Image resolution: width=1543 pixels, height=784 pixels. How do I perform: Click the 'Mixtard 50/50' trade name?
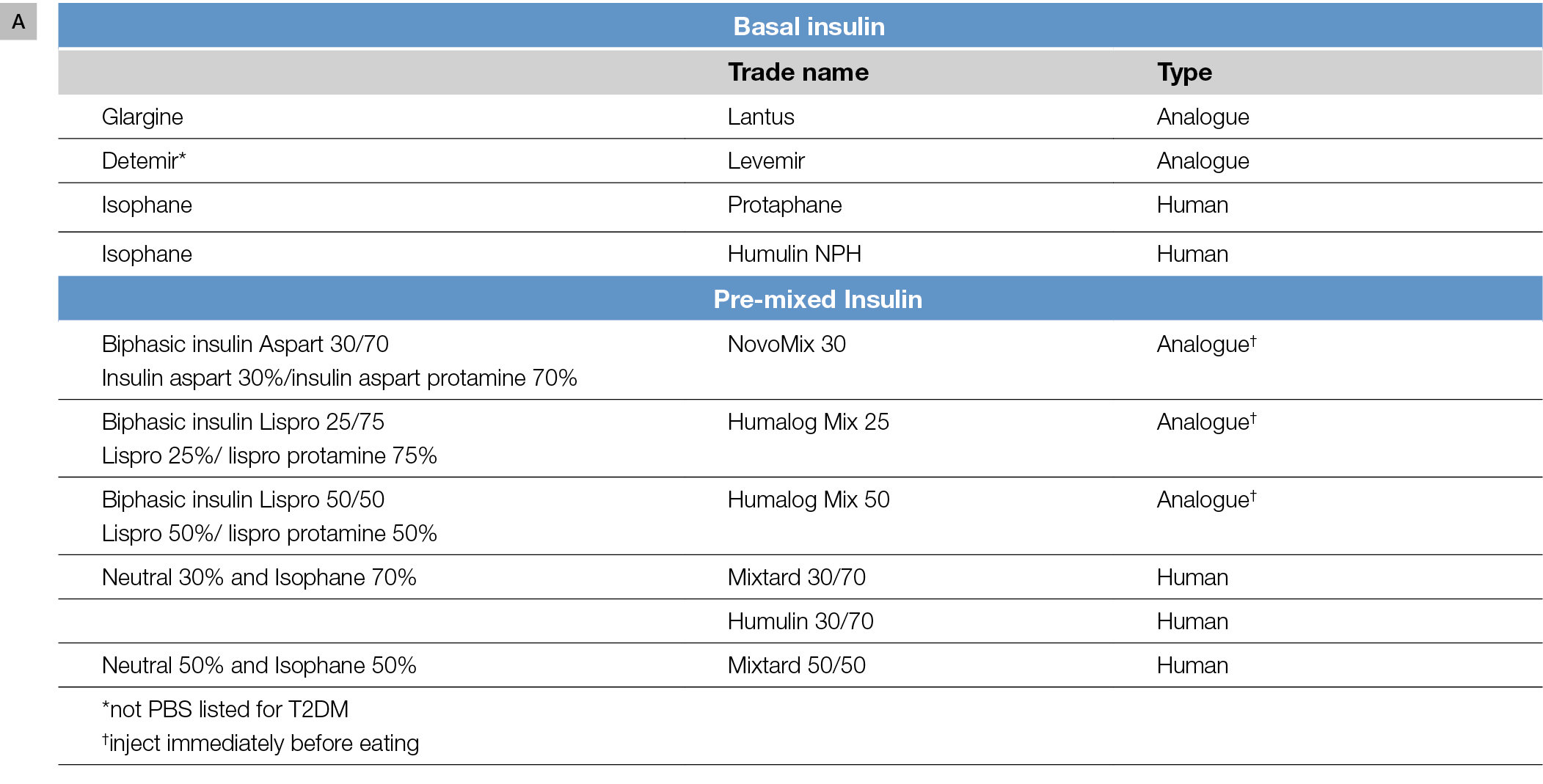(796, 666)
